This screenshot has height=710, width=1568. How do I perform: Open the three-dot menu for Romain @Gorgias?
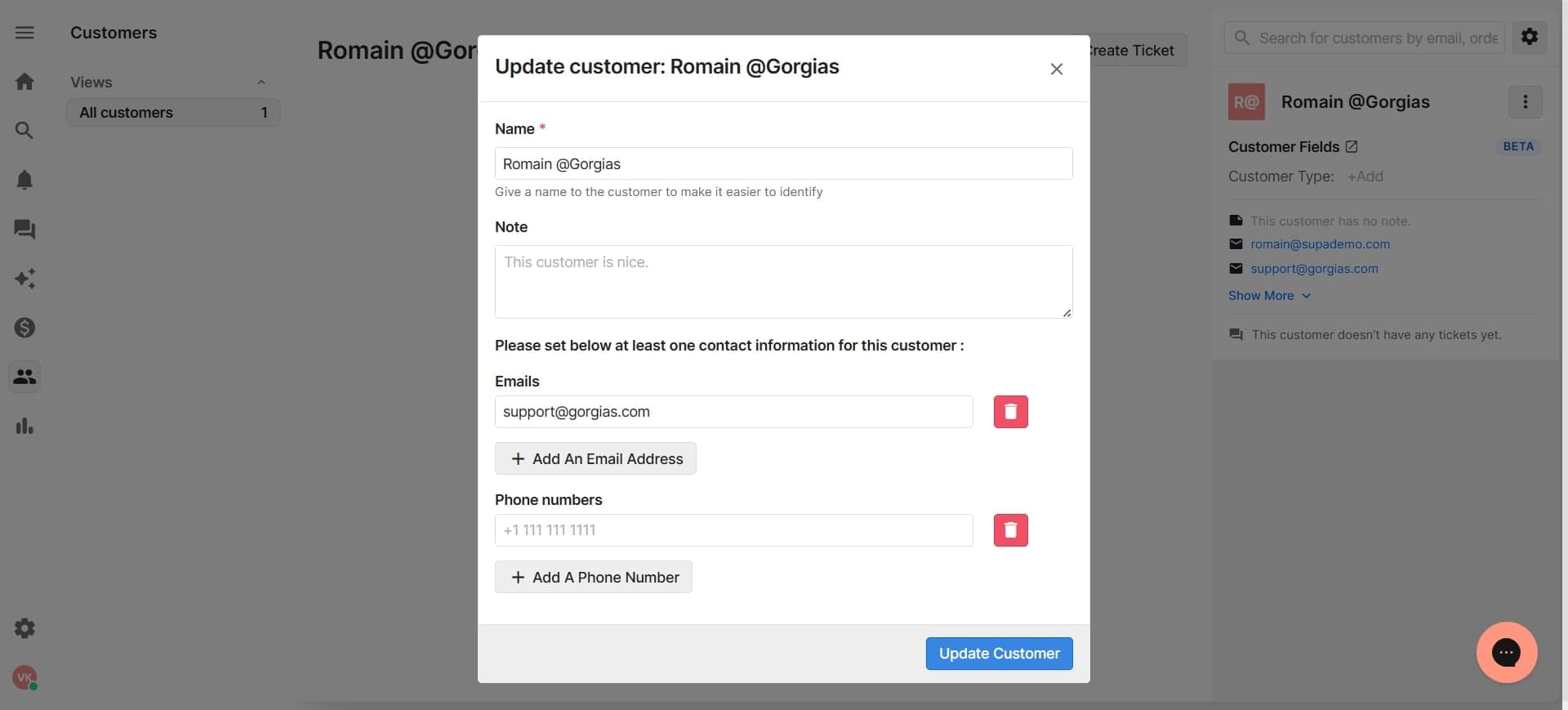pos(1525,102)
